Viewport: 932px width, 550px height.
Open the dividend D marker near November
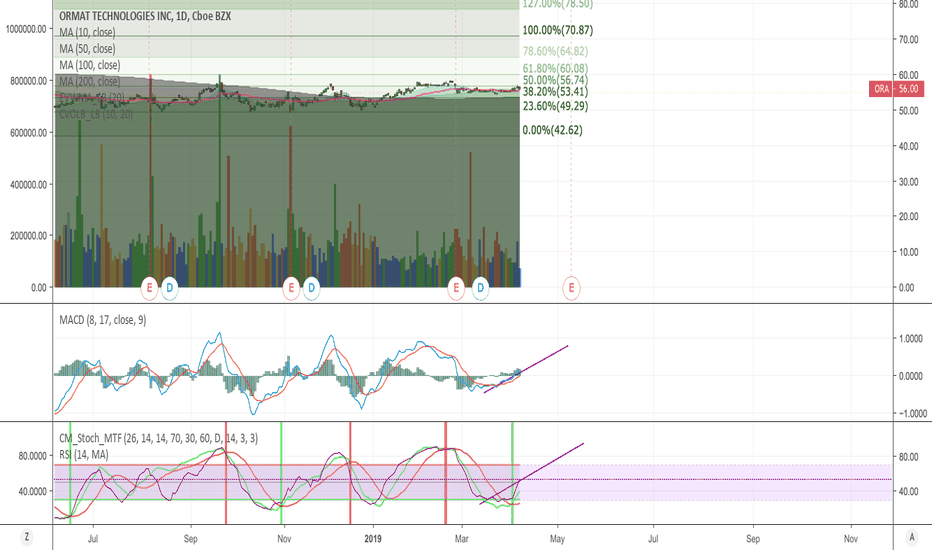(311, 288)
